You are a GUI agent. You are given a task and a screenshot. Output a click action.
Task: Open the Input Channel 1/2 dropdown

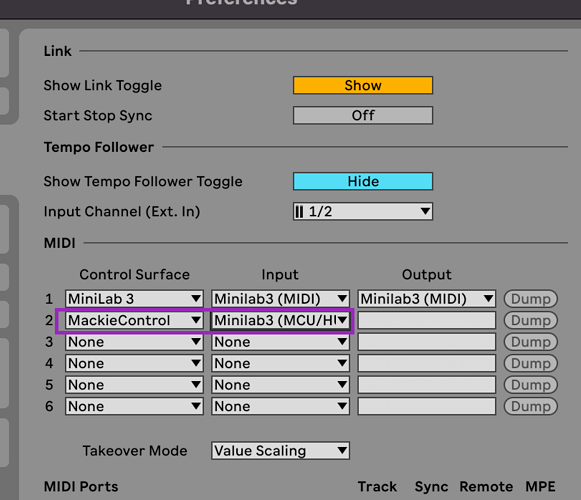pos(363,211)
